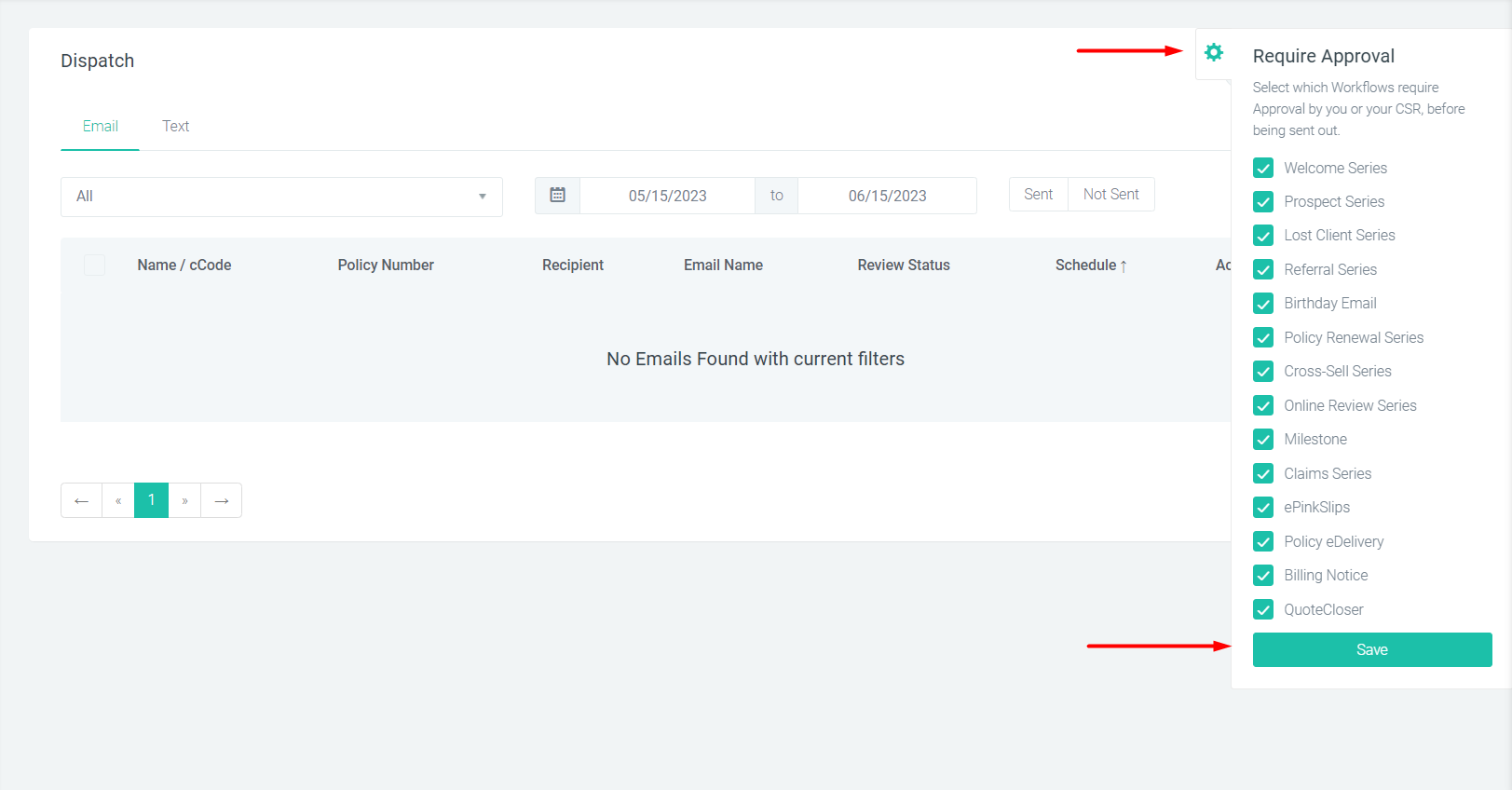Toggle select-all checkbox in table header
Screen dimensions: 1512x790
point(94,266)
